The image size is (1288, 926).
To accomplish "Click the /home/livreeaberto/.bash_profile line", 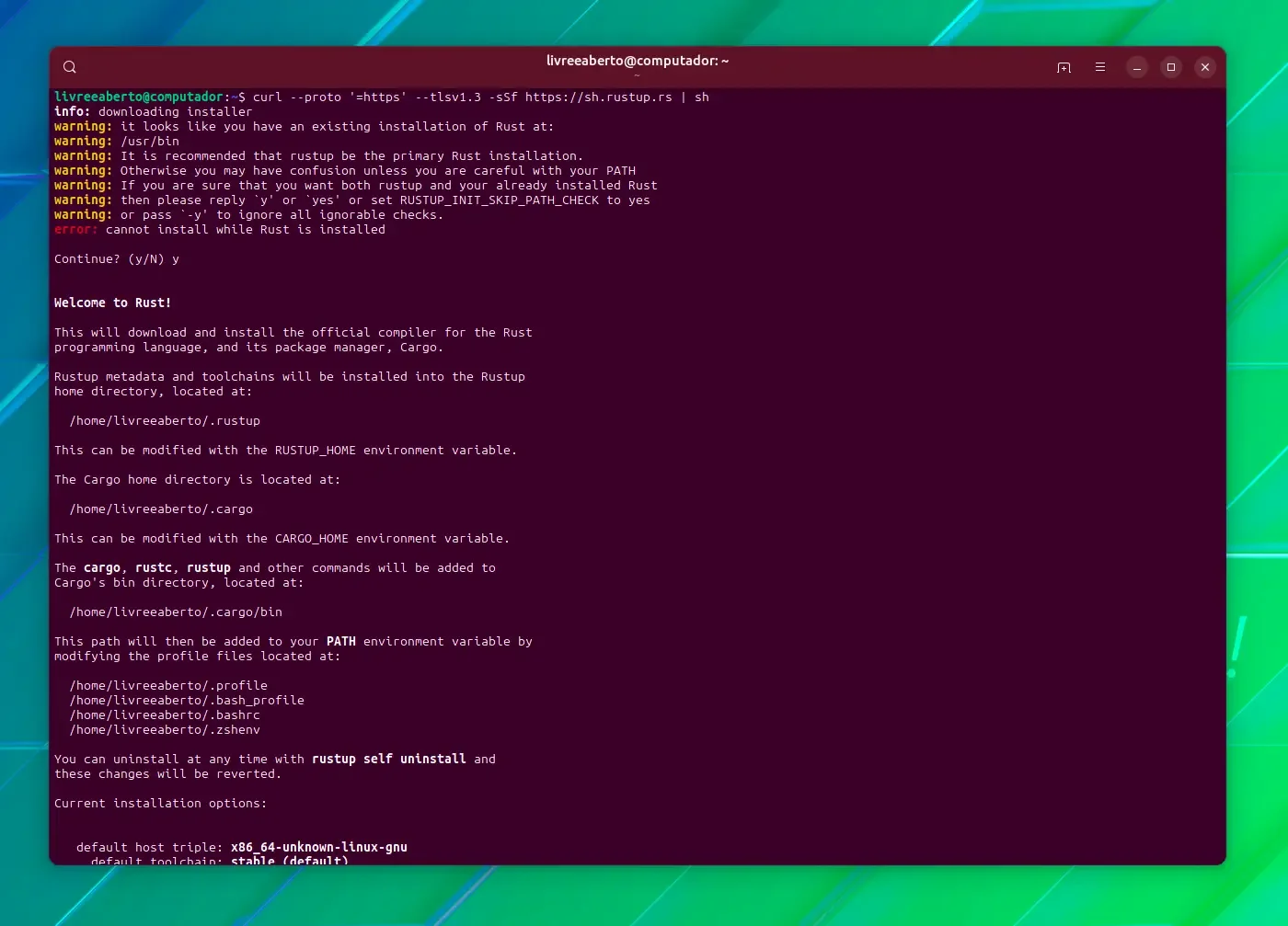I will point(187,701).
